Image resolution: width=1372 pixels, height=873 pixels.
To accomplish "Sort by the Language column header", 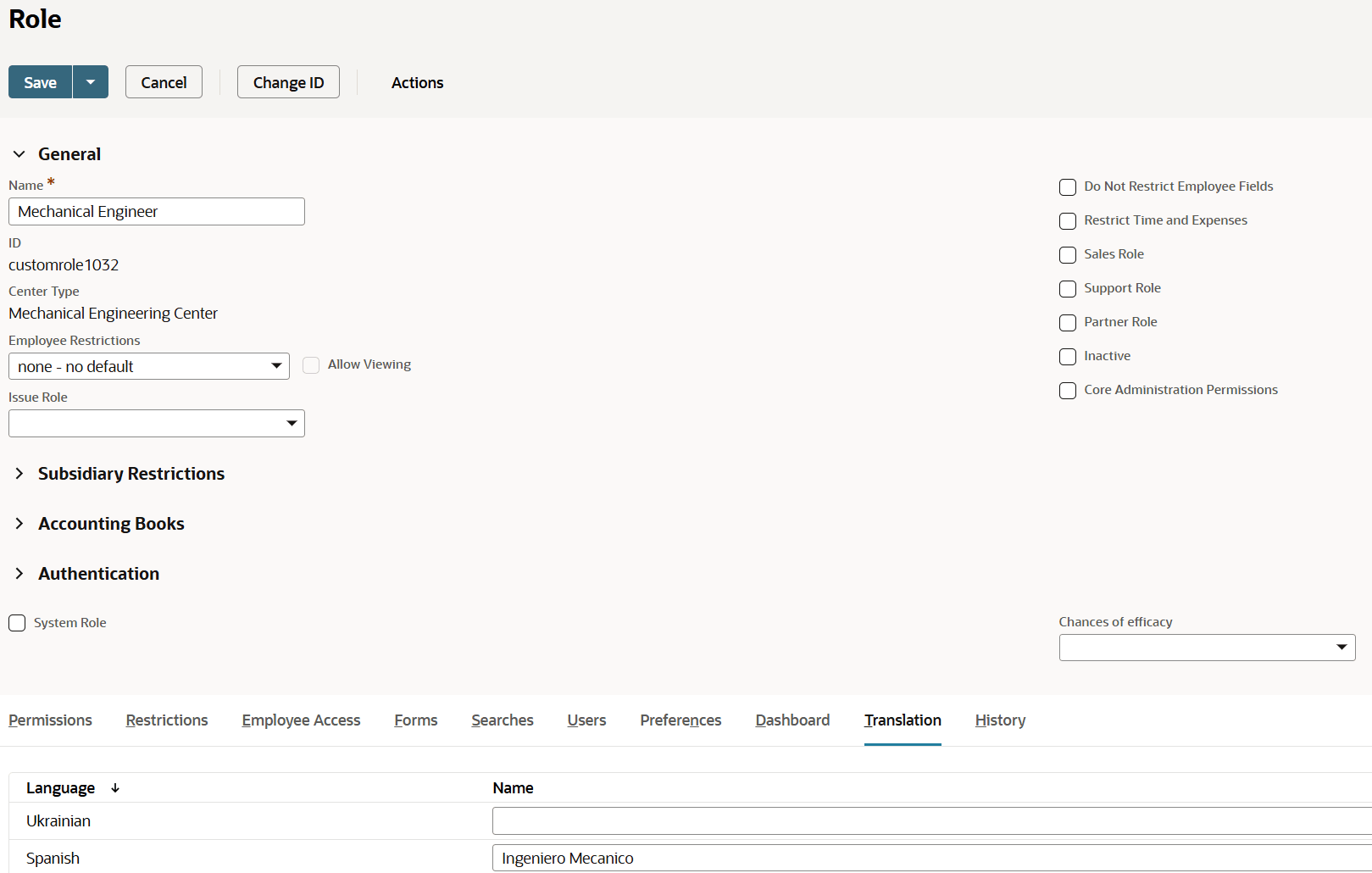I will pos(73,787).
